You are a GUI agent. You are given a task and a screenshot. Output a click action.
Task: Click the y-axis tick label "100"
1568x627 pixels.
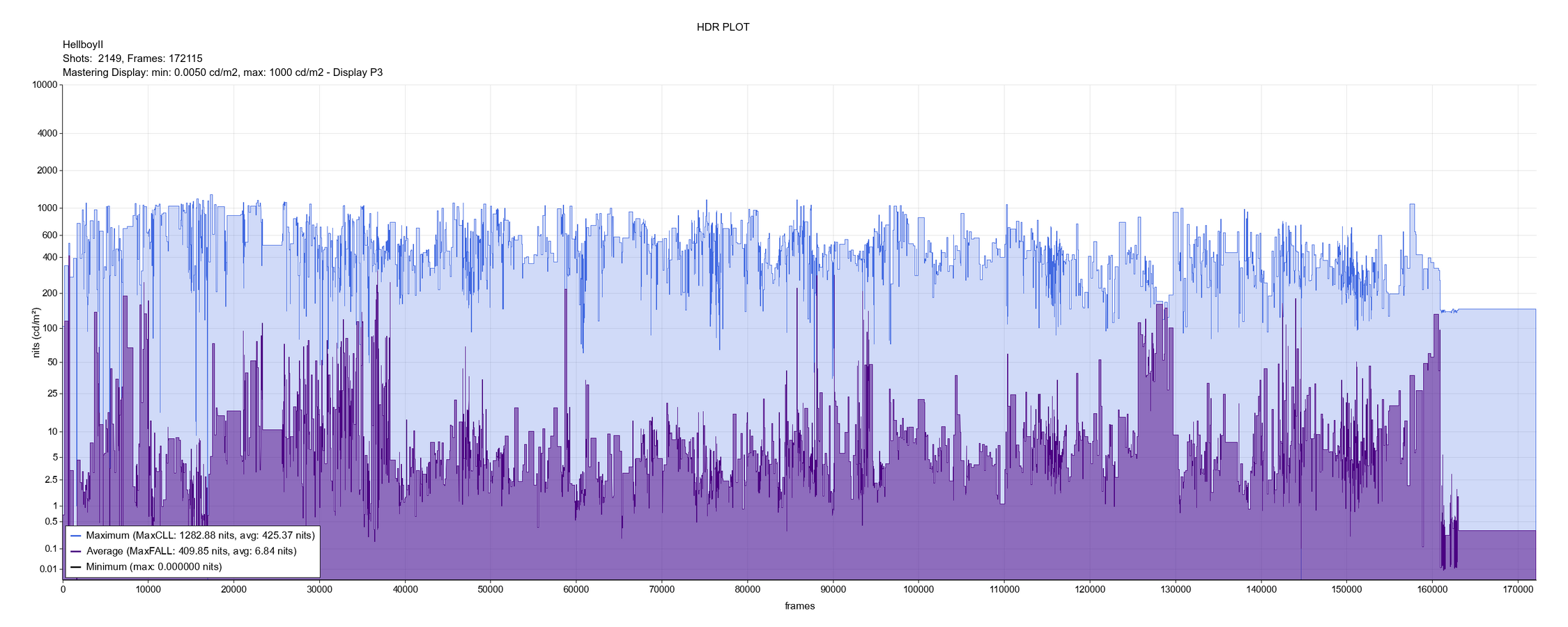tap(49, 328)
